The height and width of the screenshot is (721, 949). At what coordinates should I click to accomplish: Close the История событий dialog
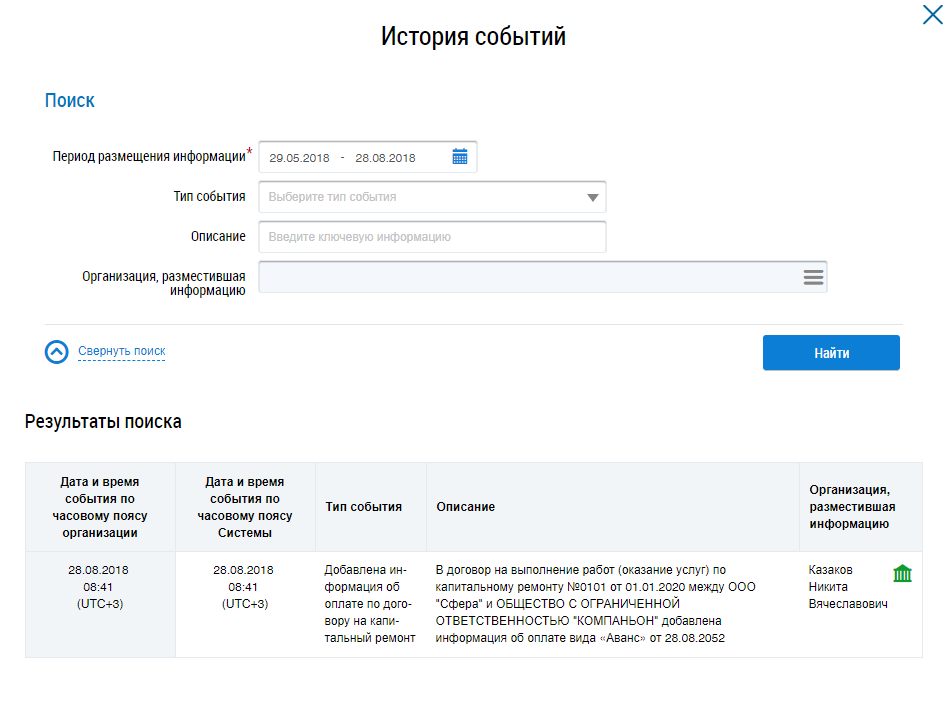point(931,14)
